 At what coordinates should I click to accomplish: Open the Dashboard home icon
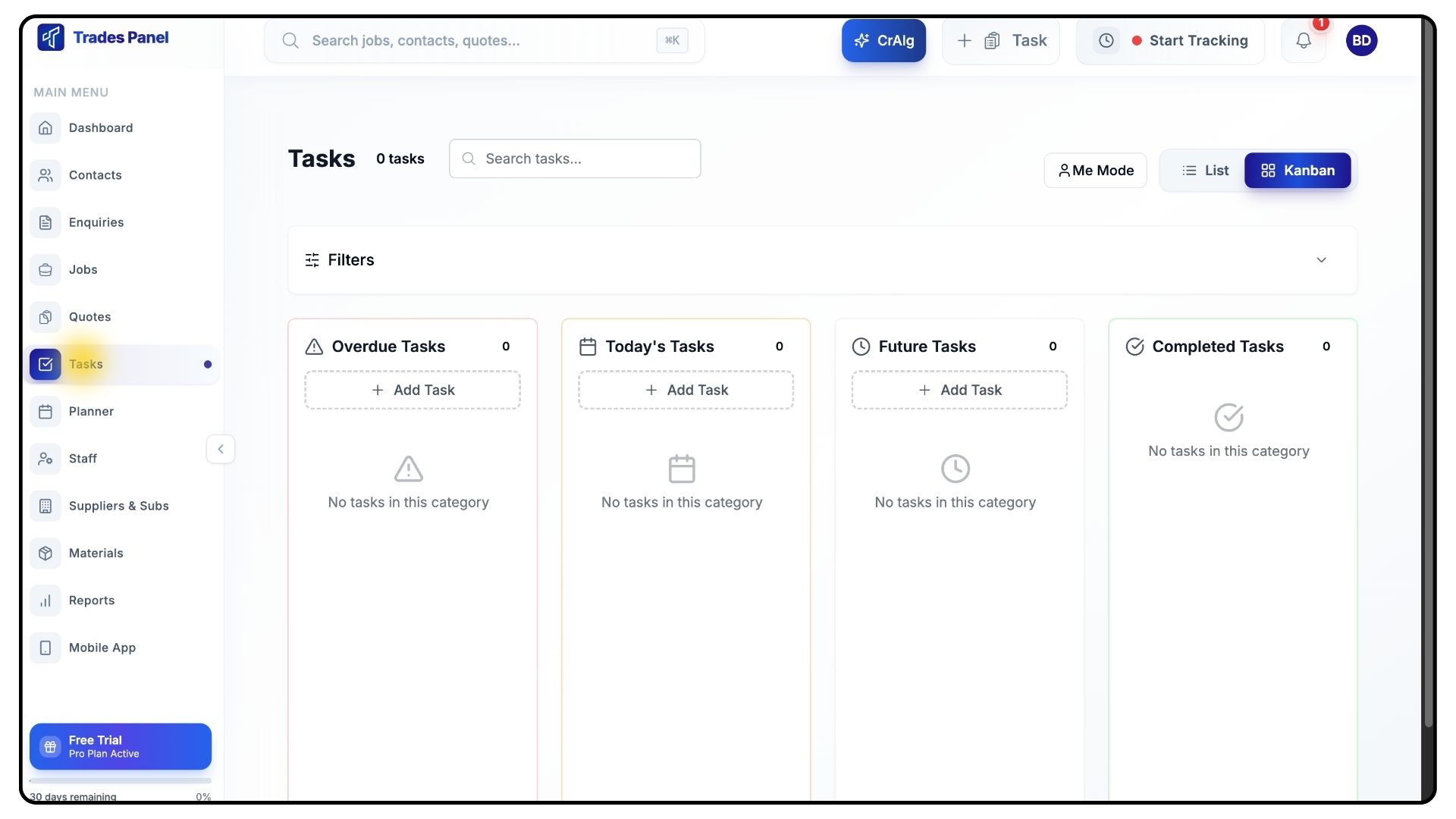pyautogui.click(x=45, y=128)
